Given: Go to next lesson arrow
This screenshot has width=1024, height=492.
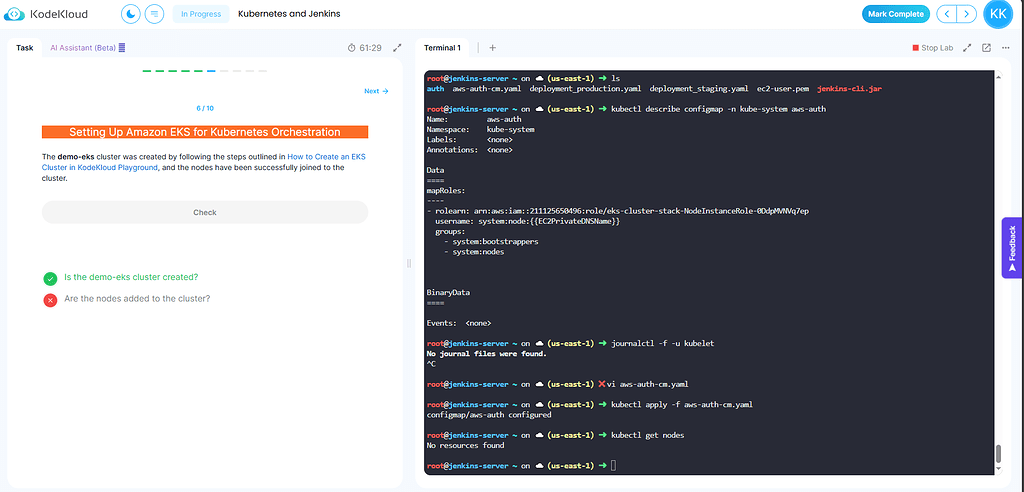Looking at the screenshot, I should click(965, 14).
